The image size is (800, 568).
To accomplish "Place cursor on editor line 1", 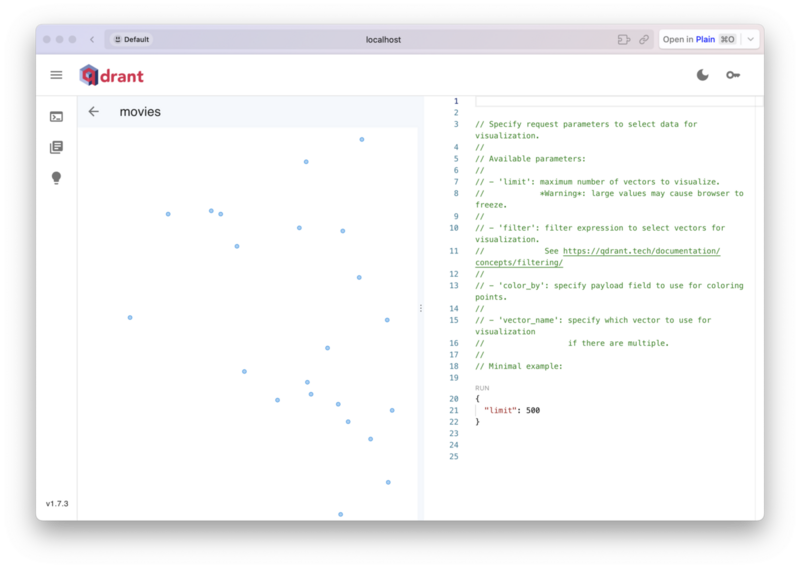I will pos(615,101).
